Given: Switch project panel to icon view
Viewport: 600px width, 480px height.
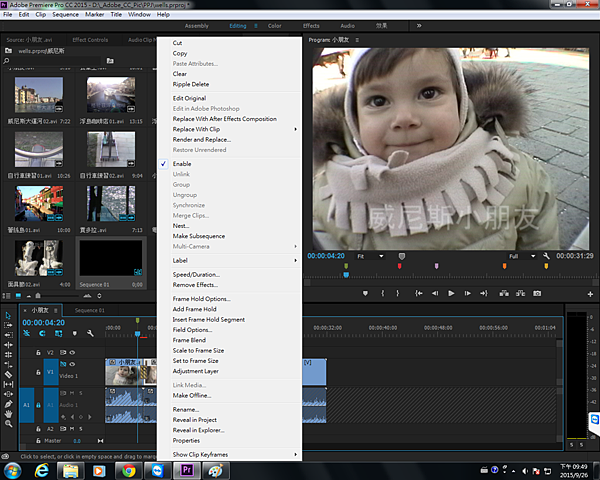Looking at the screenshot, I should click(18, 296).
